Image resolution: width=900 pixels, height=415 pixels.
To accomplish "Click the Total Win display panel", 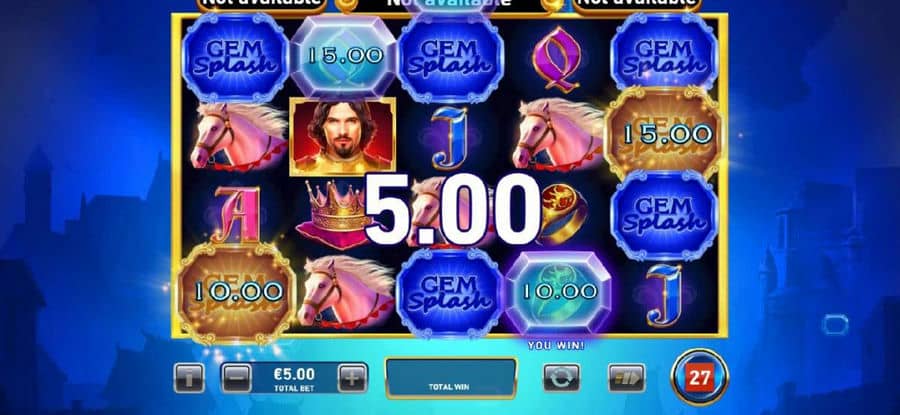I will point(451,378).
